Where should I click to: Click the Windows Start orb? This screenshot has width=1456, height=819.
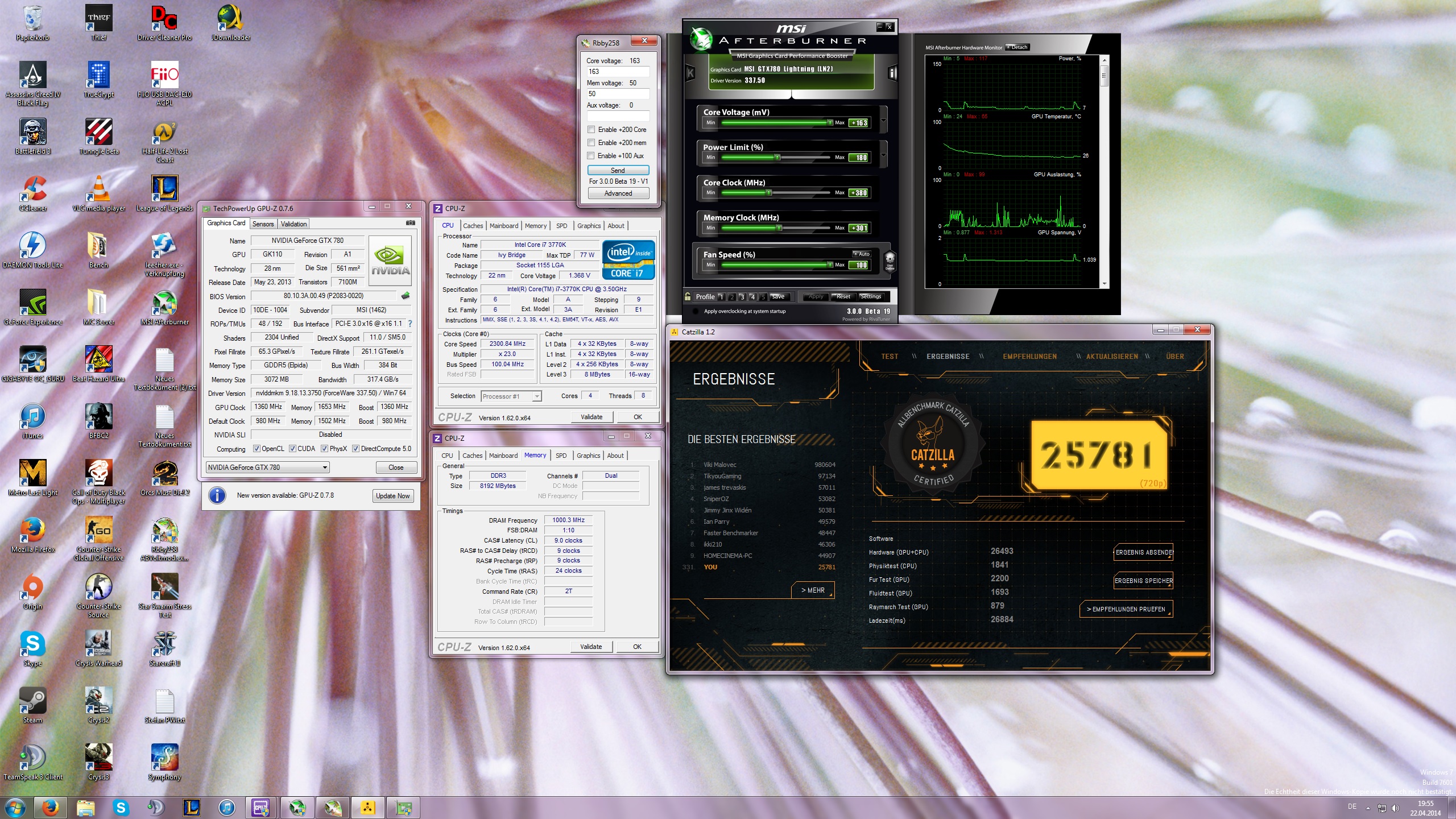[x=15, y=808]
